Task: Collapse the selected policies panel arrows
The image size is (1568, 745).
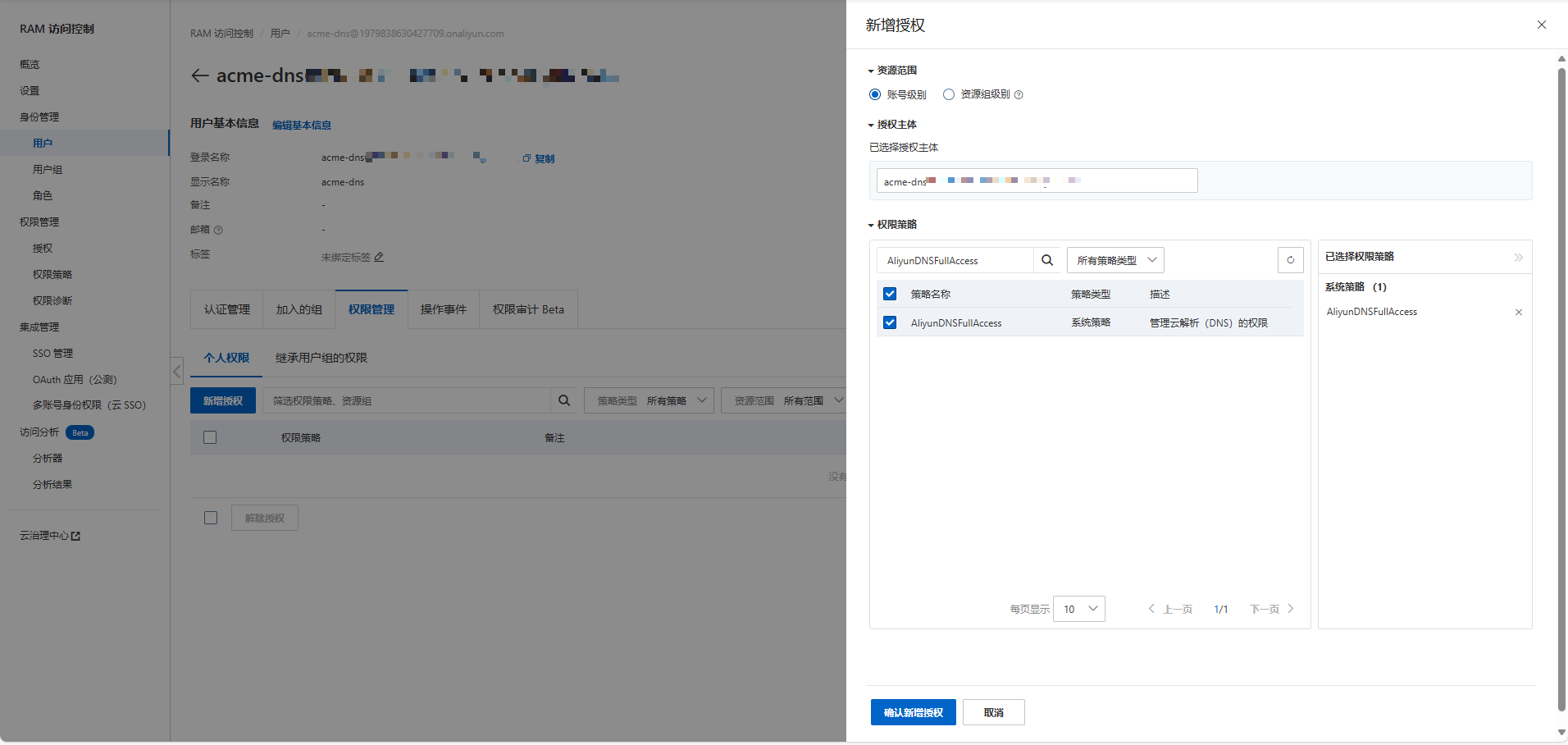Action: point(1518,258)
